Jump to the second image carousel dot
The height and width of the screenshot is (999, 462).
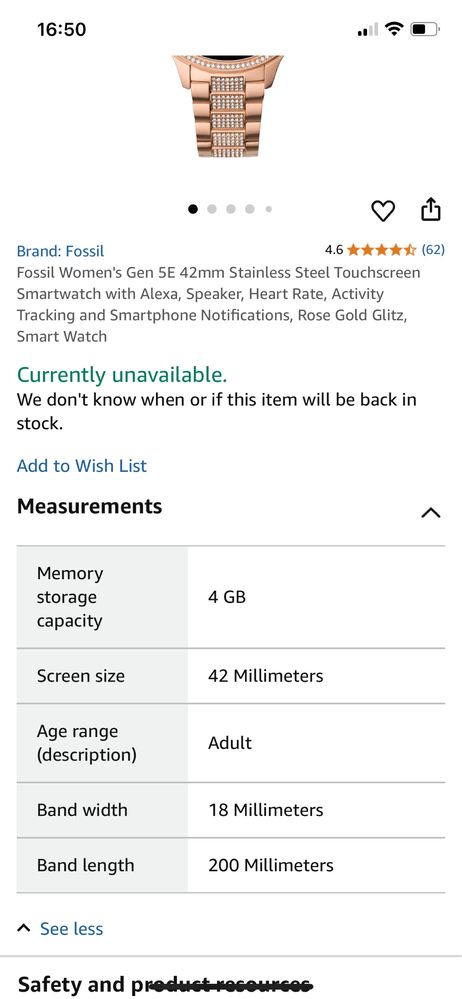point(212,209)
